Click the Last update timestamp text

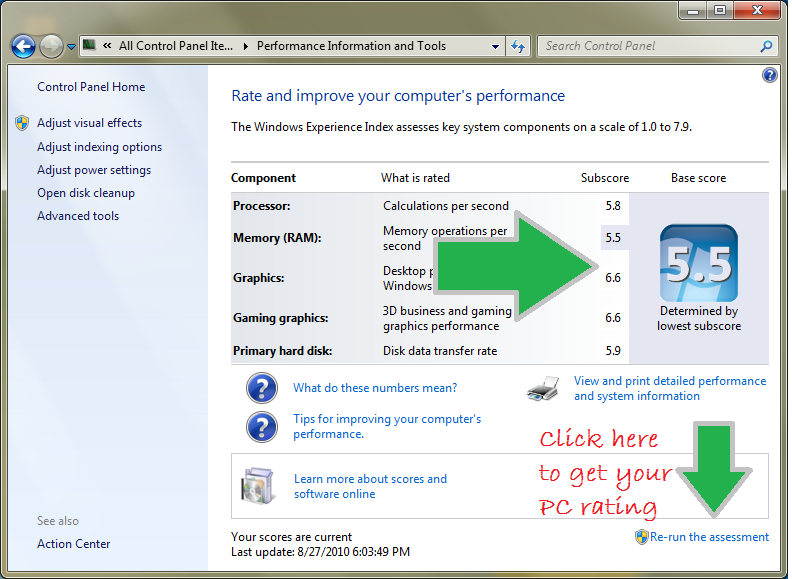[x=320, y=552]
